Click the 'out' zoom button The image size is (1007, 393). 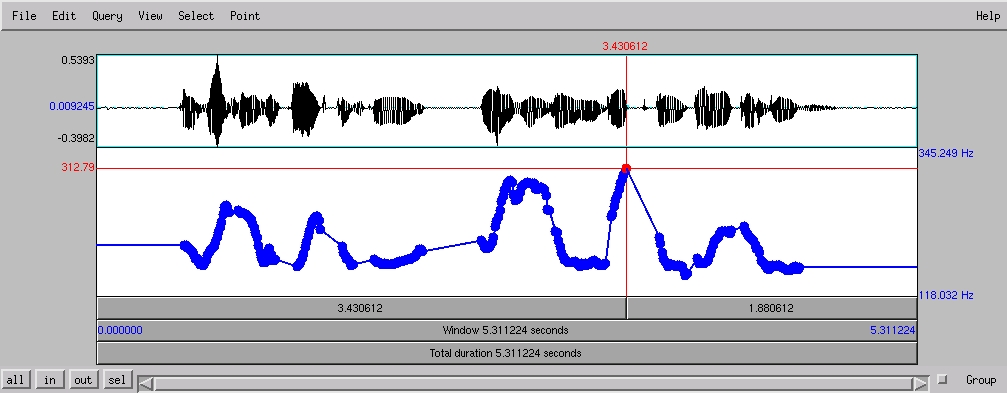[x=83, y=380]
